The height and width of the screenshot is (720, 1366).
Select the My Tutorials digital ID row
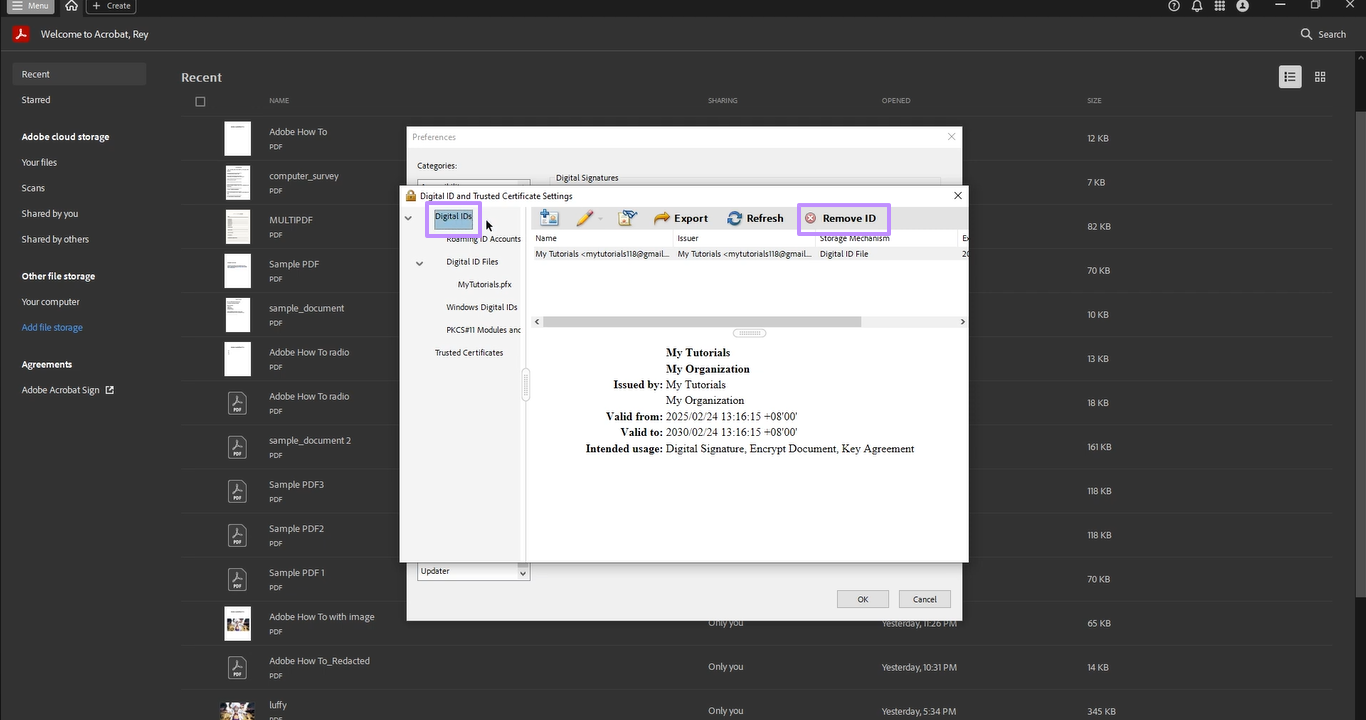750,254
